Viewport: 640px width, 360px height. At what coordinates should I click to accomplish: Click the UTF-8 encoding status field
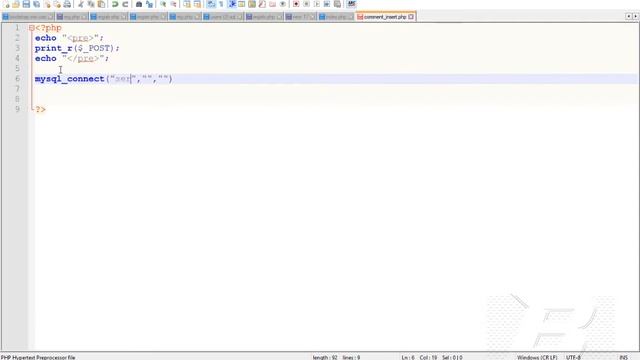(x=573, y=357)
